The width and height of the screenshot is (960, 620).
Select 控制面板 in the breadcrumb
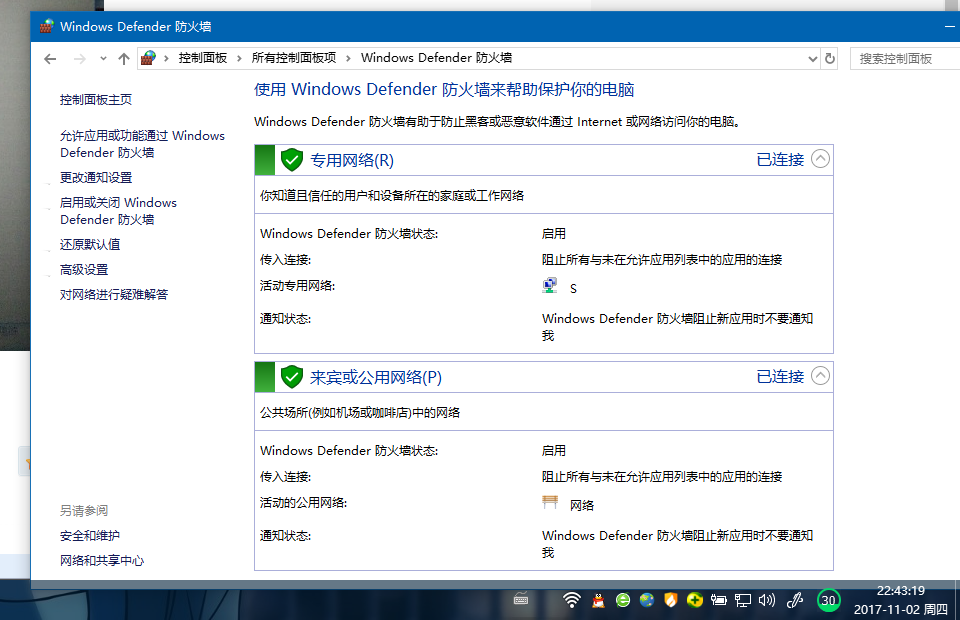(x=203, y=58)
